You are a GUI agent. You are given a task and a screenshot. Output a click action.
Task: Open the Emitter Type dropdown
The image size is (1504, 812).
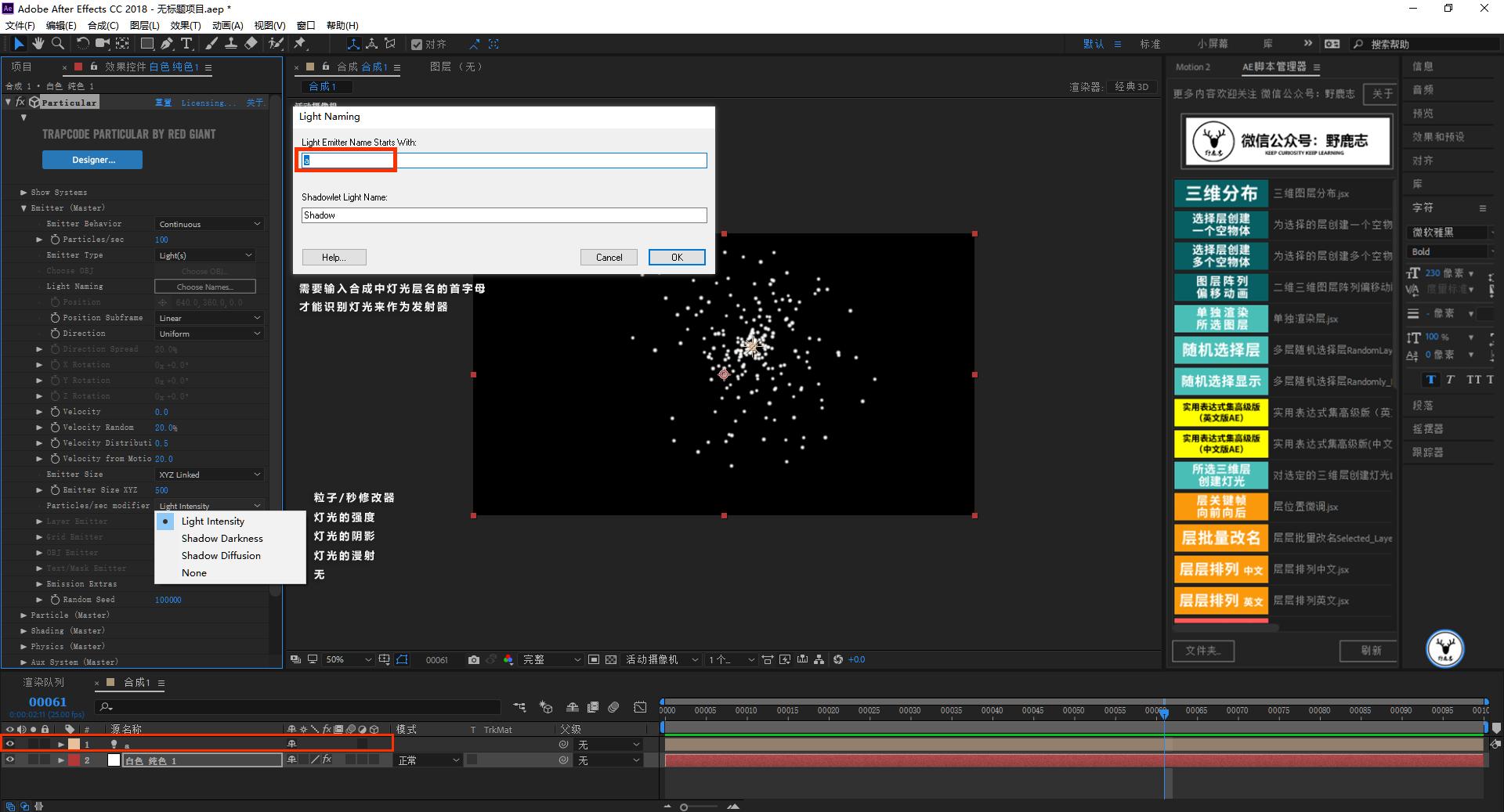(206, 255)
